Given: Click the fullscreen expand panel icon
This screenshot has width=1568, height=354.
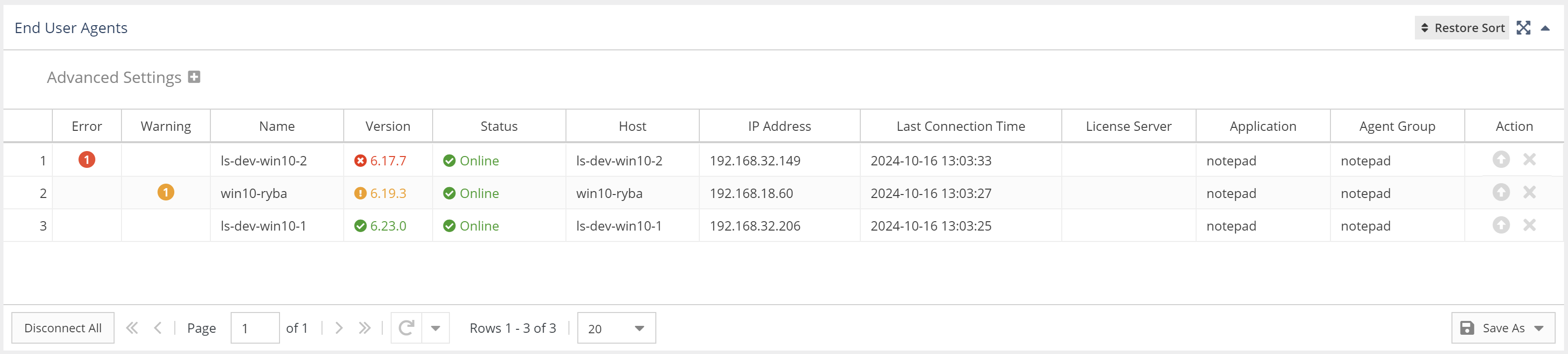Looking at the screenshot, I should pyautogui.click(x=1523, y=28).
